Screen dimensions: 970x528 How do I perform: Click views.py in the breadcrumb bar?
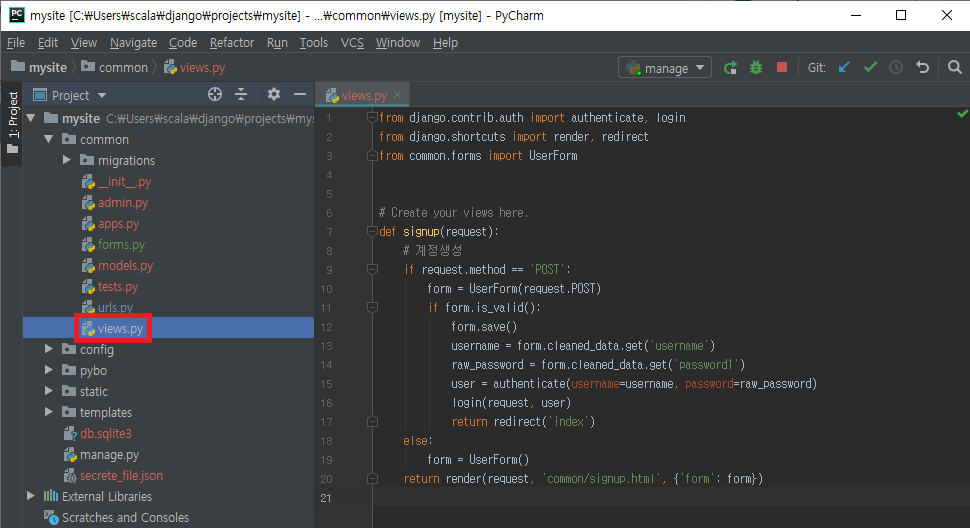[x=194, y=67]
